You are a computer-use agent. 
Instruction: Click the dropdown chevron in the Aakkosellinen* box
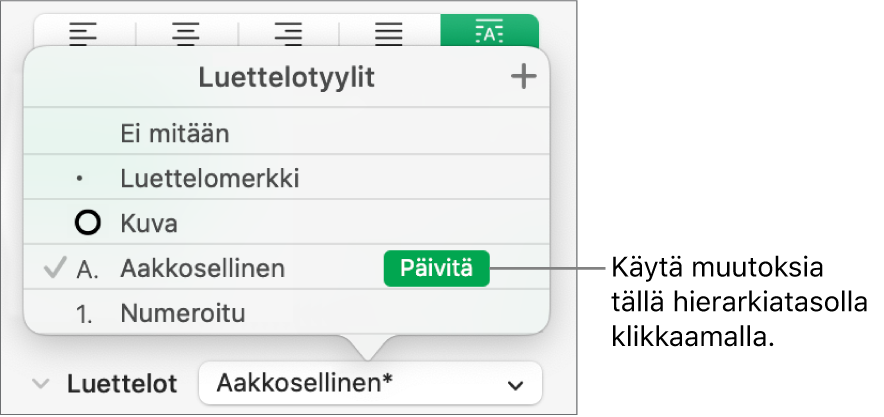(x=516, y=385)
